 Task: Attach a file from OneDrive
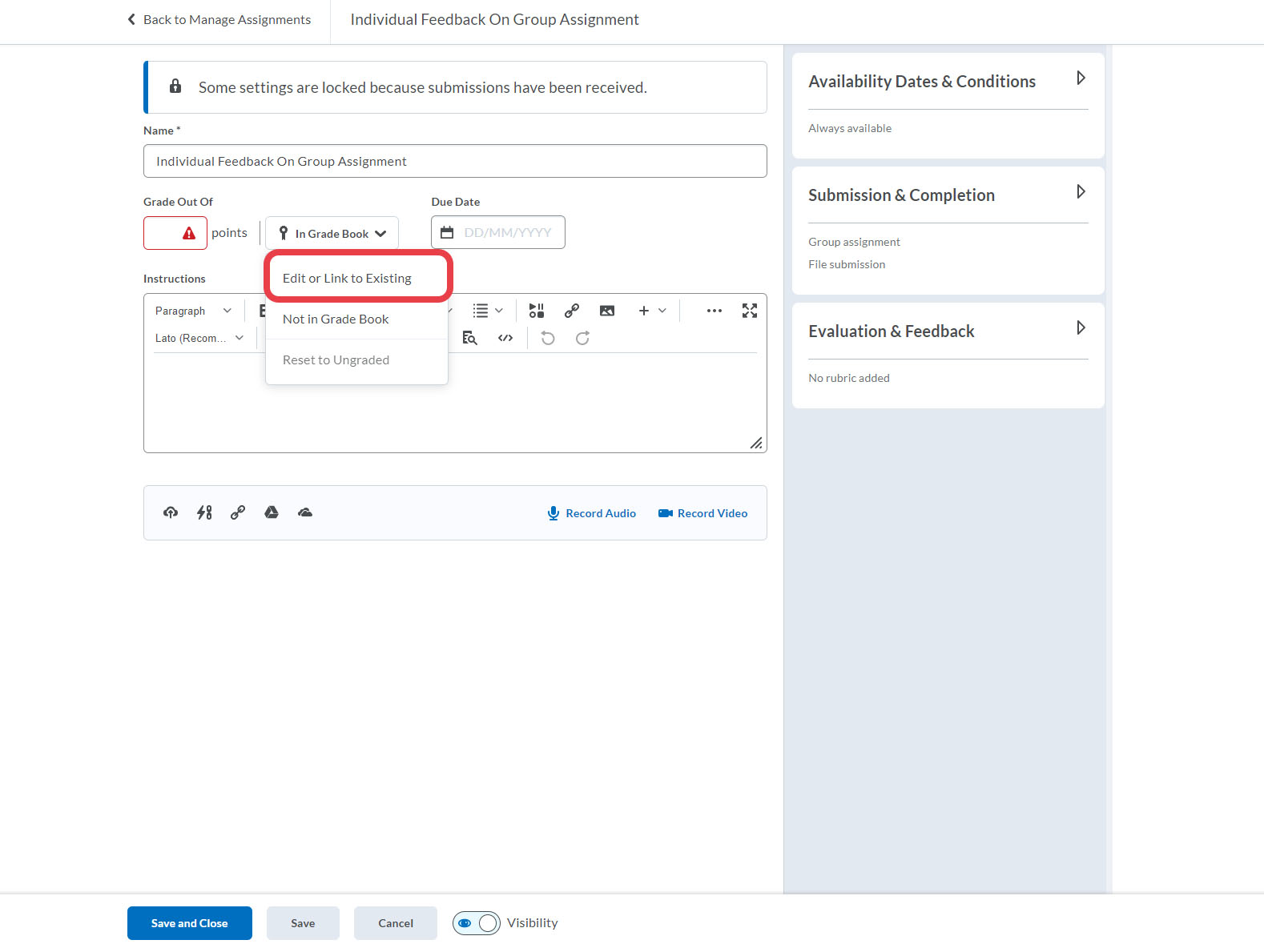click(x=305, y=512)
